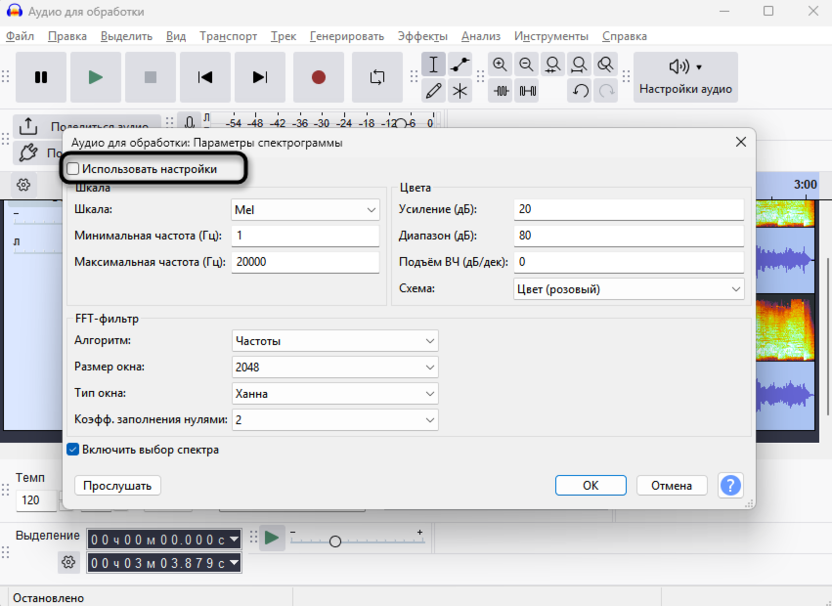Viewport: 832px width, 606px height.
Task: Click the Pause button in transport toolbar
Action: [41, 77]
